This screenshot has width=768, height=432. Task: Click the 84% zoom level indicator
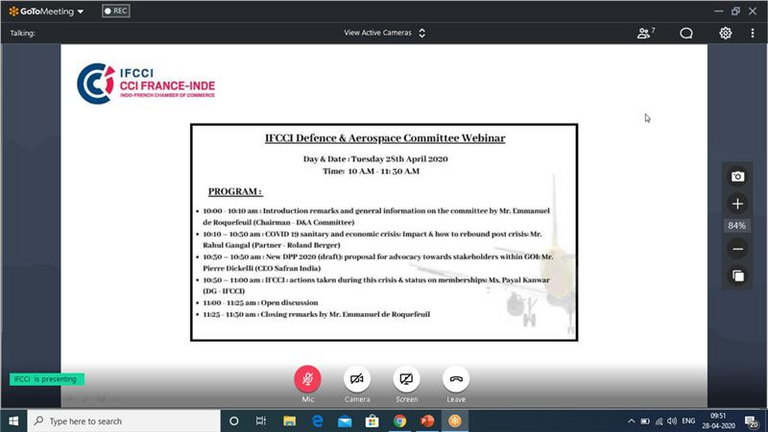click(x=737, y=226)
